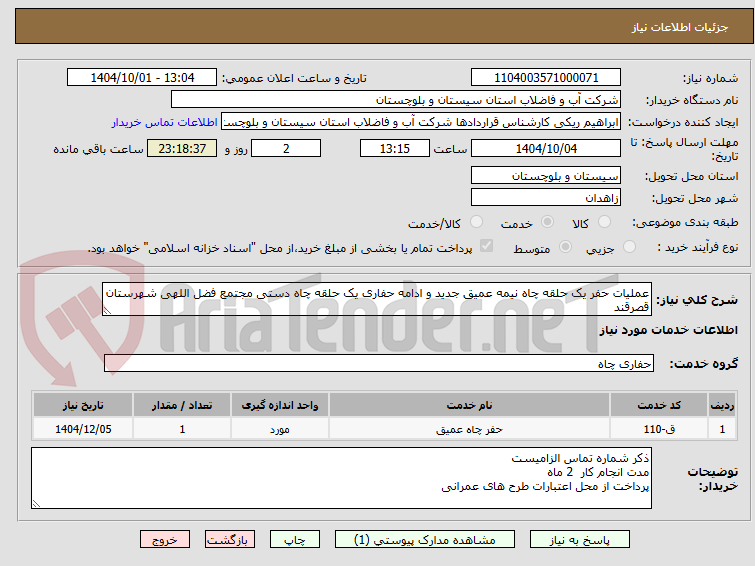Image resolution: width=755 pixels, height=566 pixels.
Task: Click the نام دستگاه خریدار field
Action: 396,100
